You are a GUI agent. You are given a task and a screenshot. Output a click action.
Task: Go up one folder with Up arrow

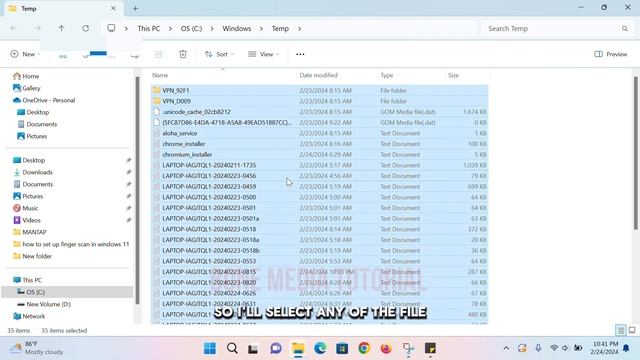tap(61, 28)
